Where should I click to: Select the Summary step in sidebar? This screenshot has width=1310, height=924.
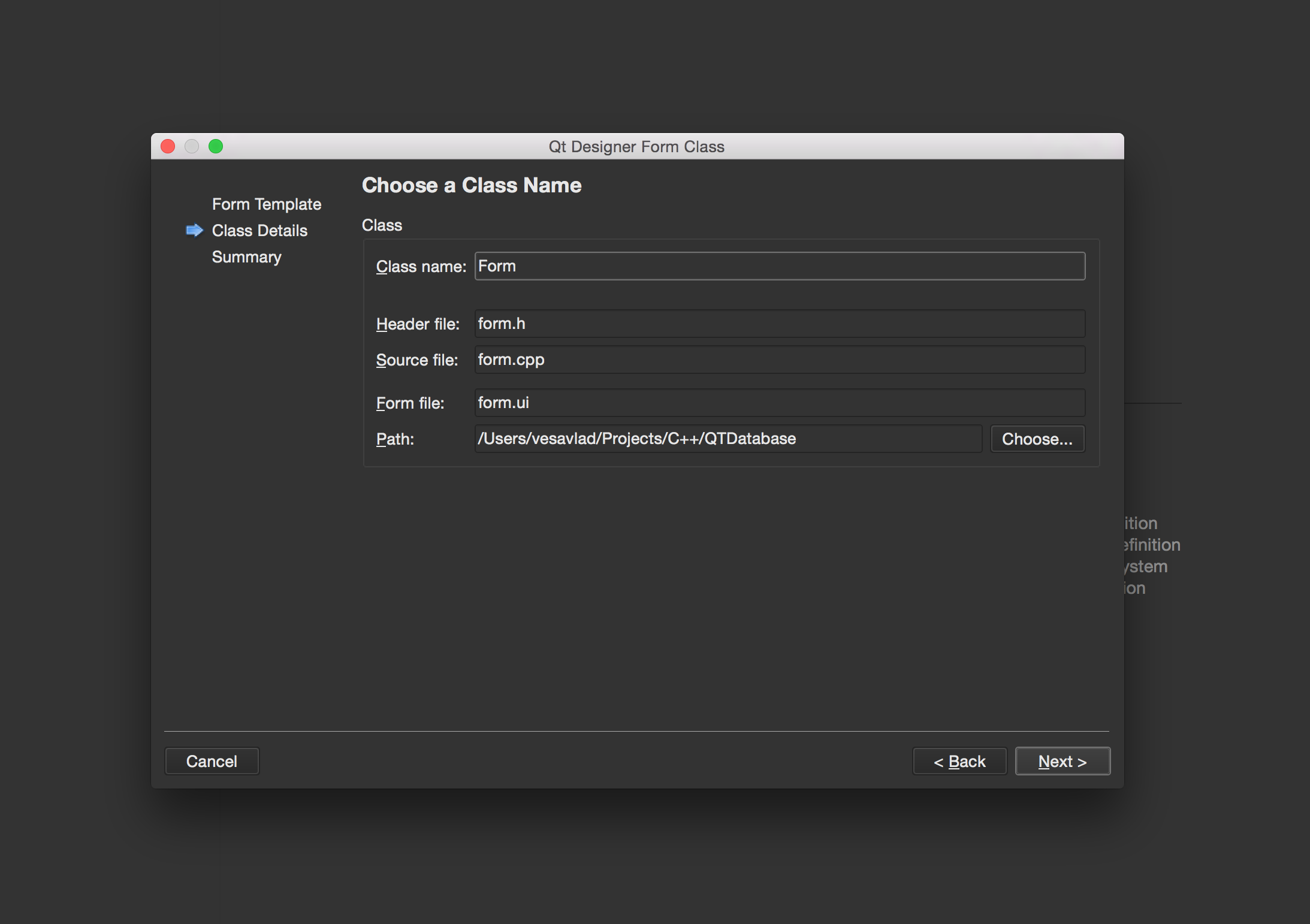pyautogui.click(x=246, y=257)
